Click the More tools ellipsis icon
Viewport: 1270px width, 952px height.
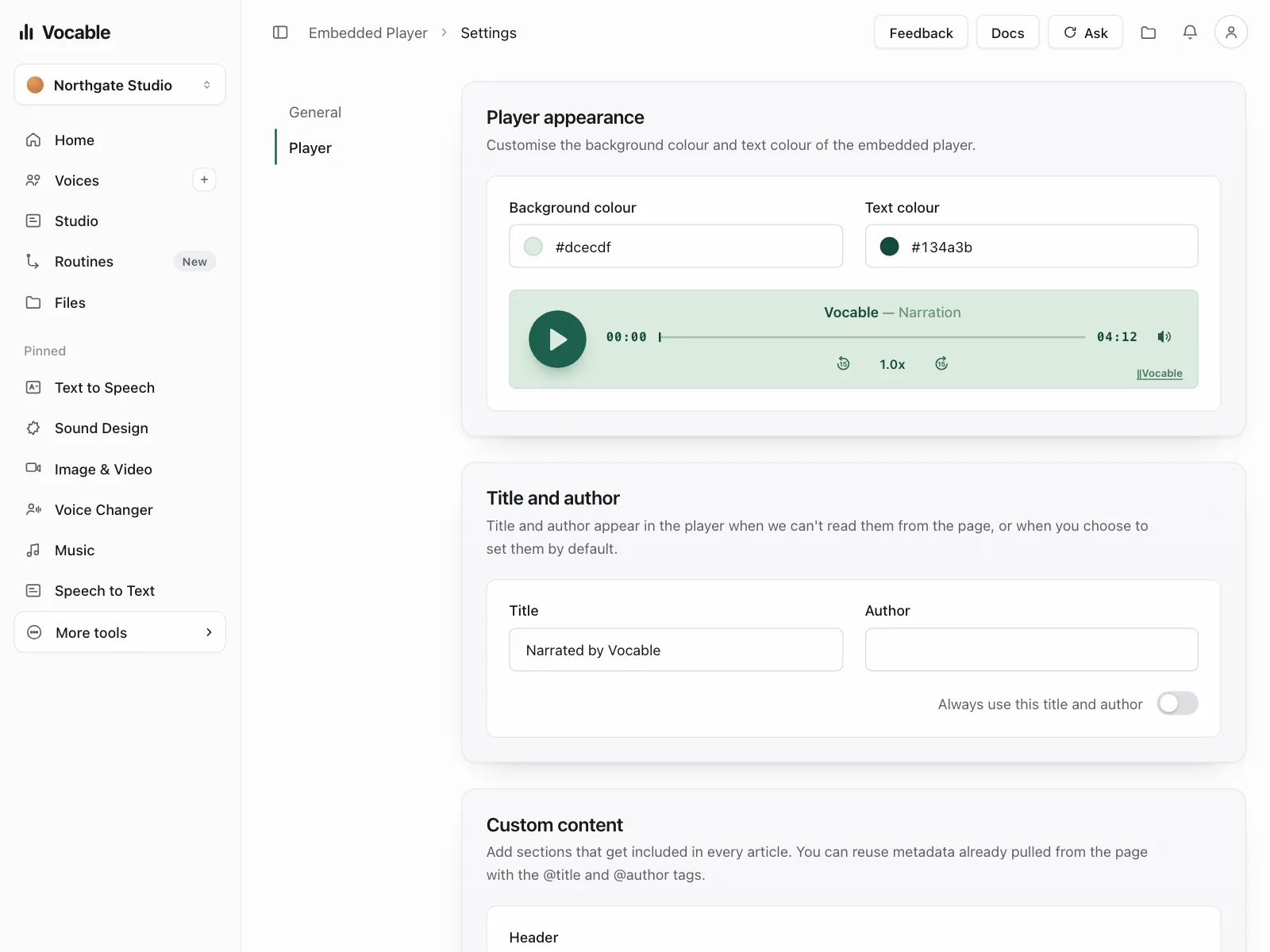[34, 632]
